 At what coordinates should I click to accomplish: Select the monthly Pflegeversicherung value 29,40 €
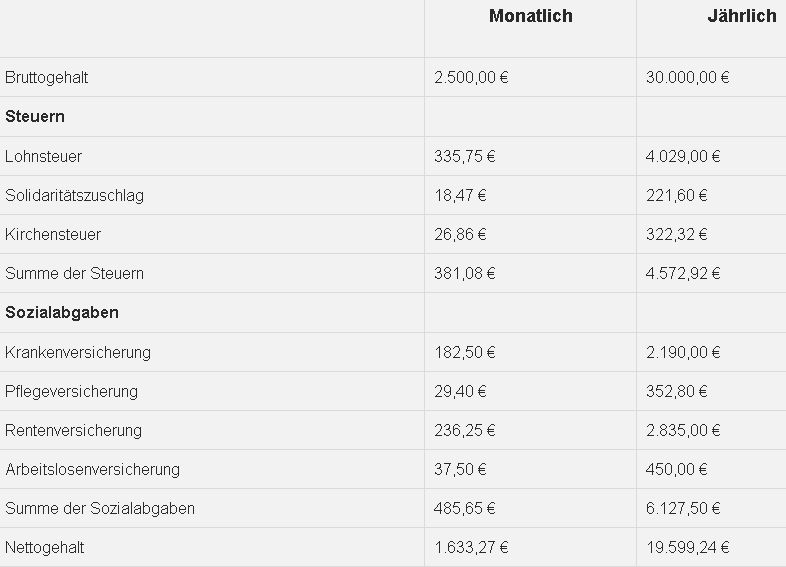(461, 391)
